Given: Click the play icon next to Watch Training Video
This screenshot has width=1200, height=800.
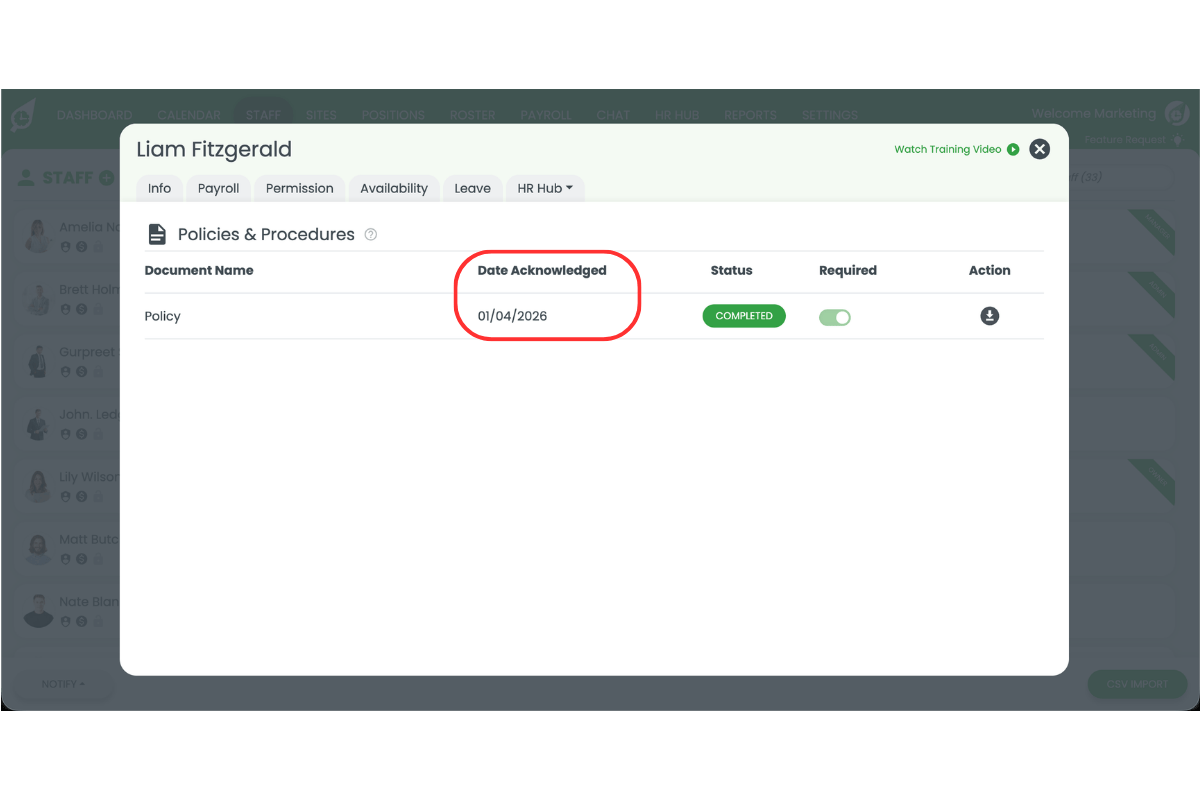Looking at the screenshot, I should tap(1013, 149).
